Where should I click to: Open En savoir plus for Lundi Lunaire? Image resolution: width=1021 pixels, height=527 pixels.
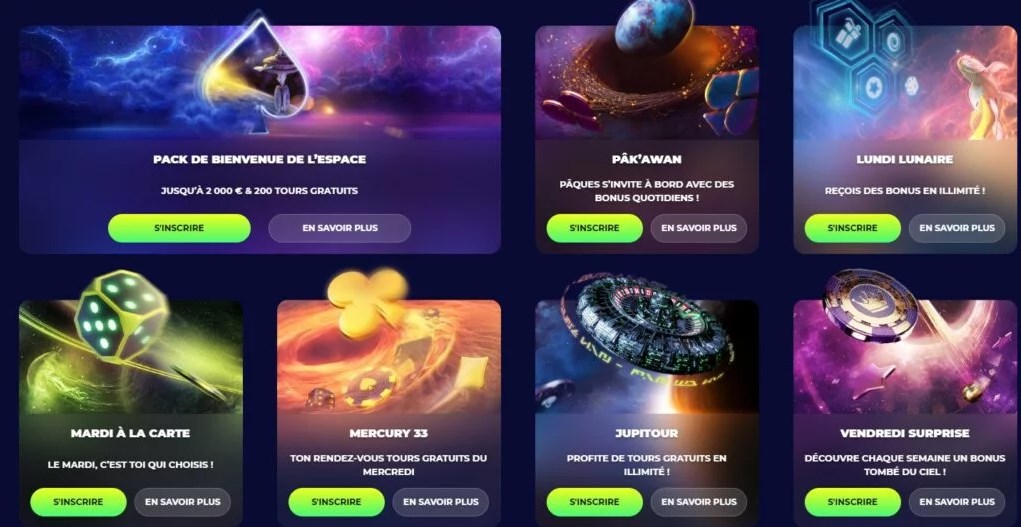[957, 228]
